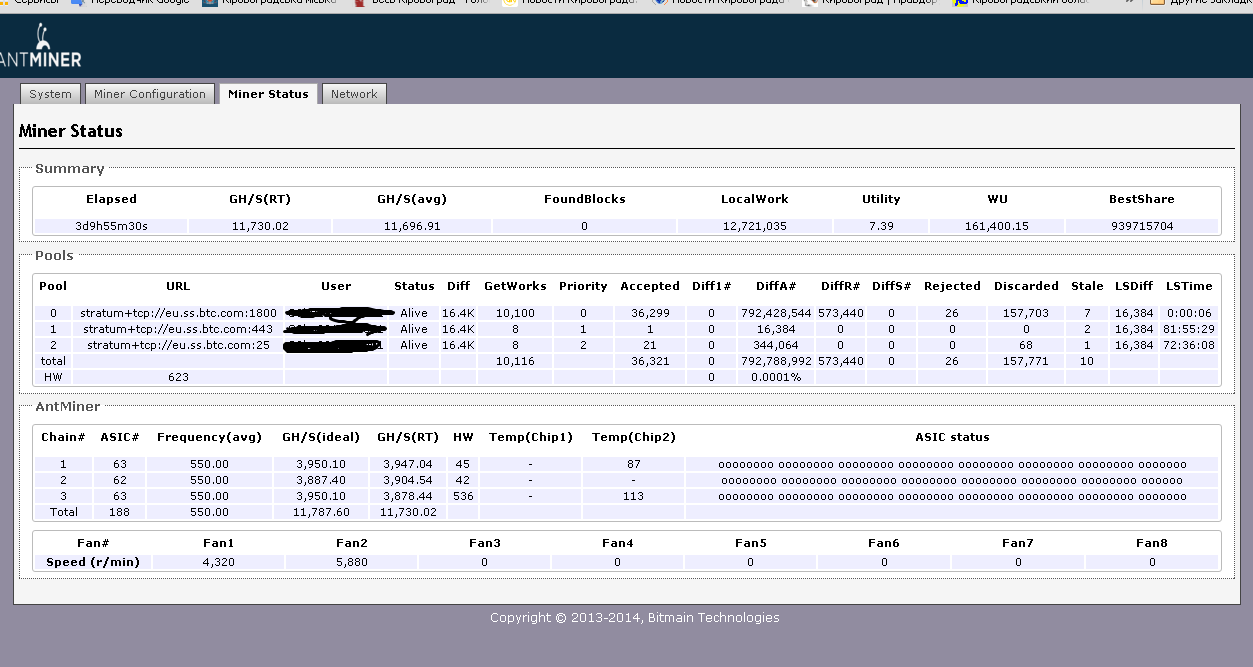The width and height of the screenshot is (1253, 667).
Task: Open the Miner Configuration tab
Action: click(x=149, y=94)
